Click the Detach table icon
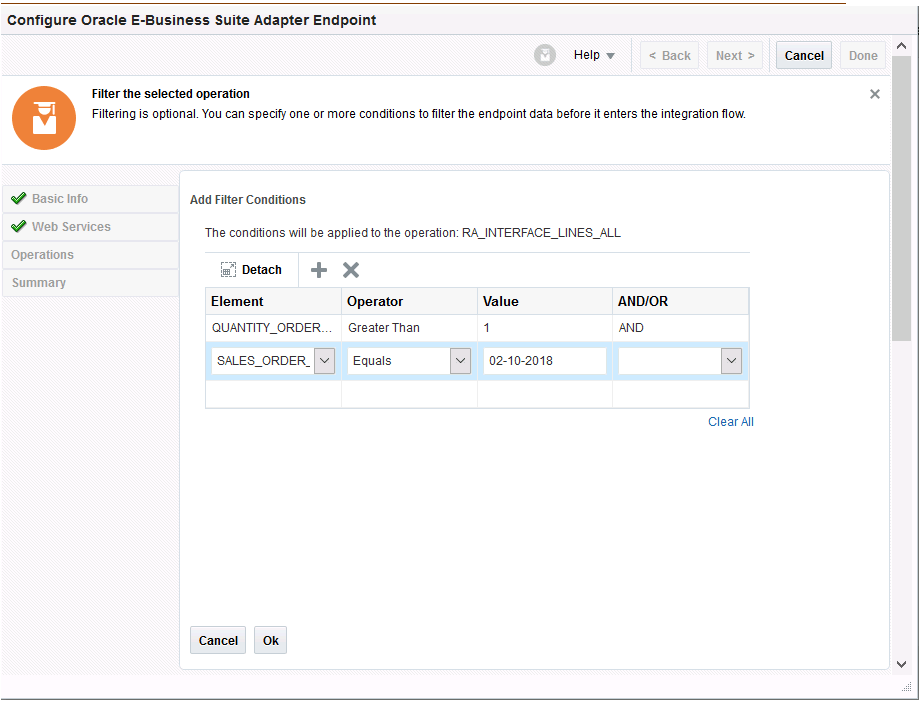This screenshot has width=922, height=702. coord(251,270)
